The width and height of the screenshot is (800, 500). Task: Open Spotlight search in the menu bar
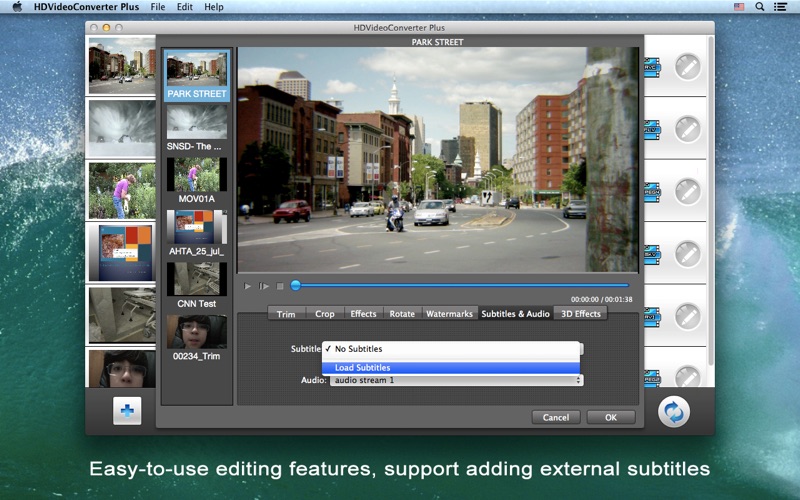[x=760, y=7]
